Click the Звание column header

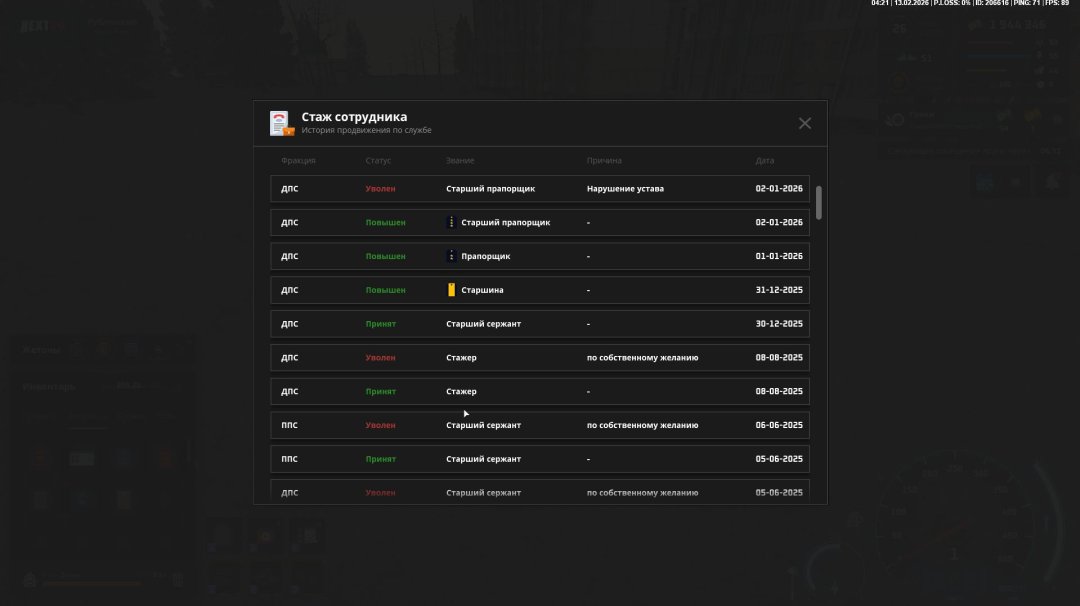coord(460,160)
